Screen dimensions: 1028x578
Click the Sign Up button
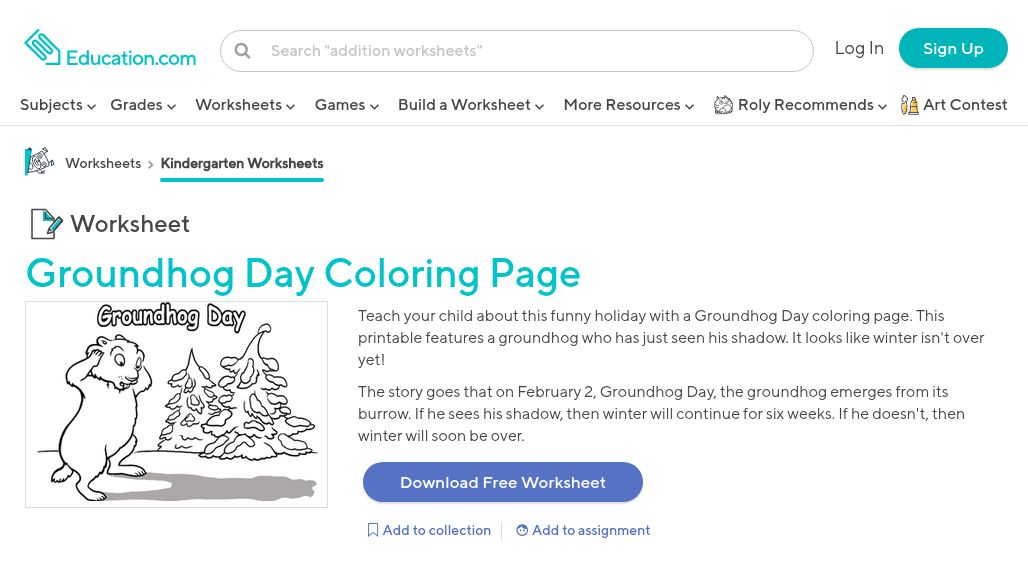click(952, 48)
